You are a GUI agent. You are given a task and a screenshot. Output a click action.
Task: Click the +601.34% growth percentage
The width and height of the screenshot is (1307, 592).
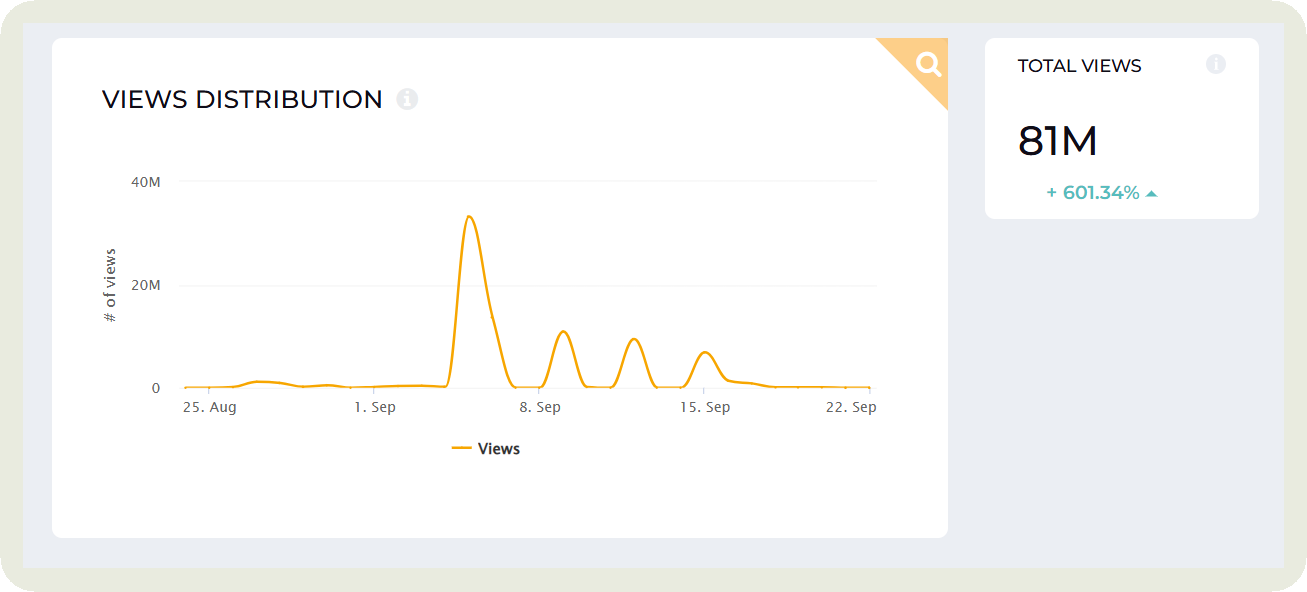[x=1092, y=193]
